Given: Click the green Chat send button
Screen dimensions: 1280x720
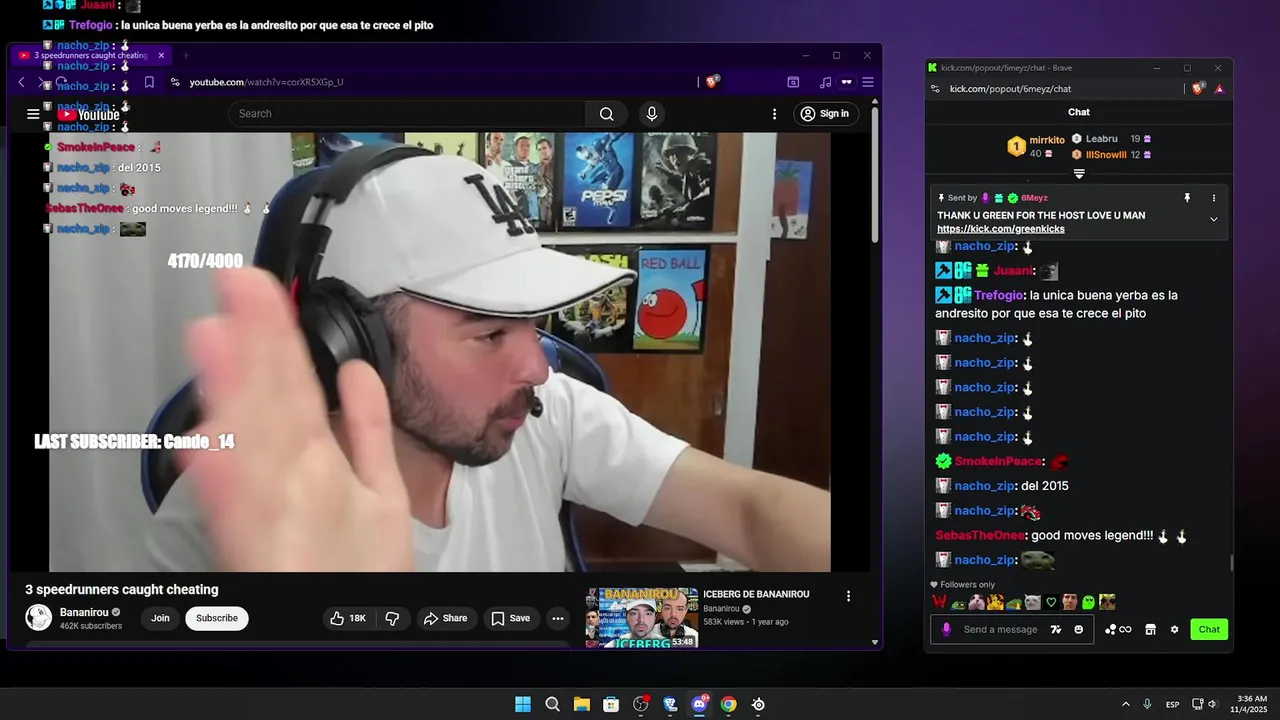Looking at the screenshot, I should click(x=1209, y=629).
